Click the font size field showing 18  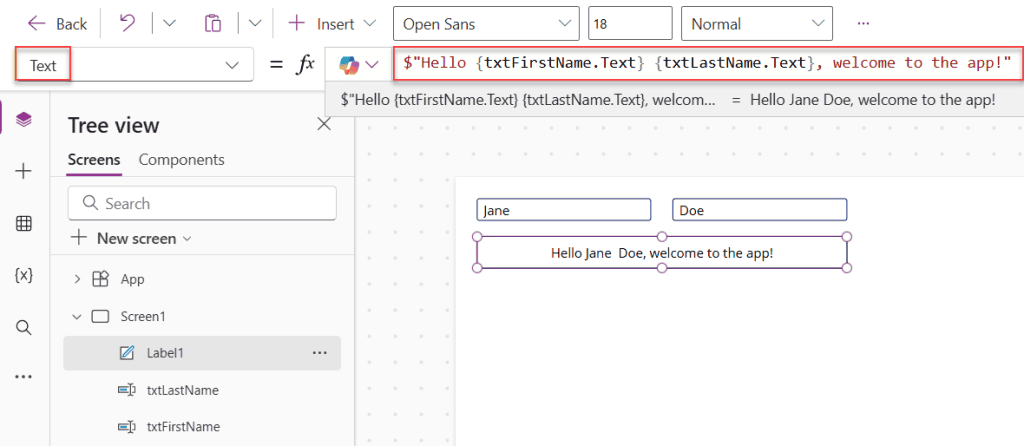tap(630, 24)
